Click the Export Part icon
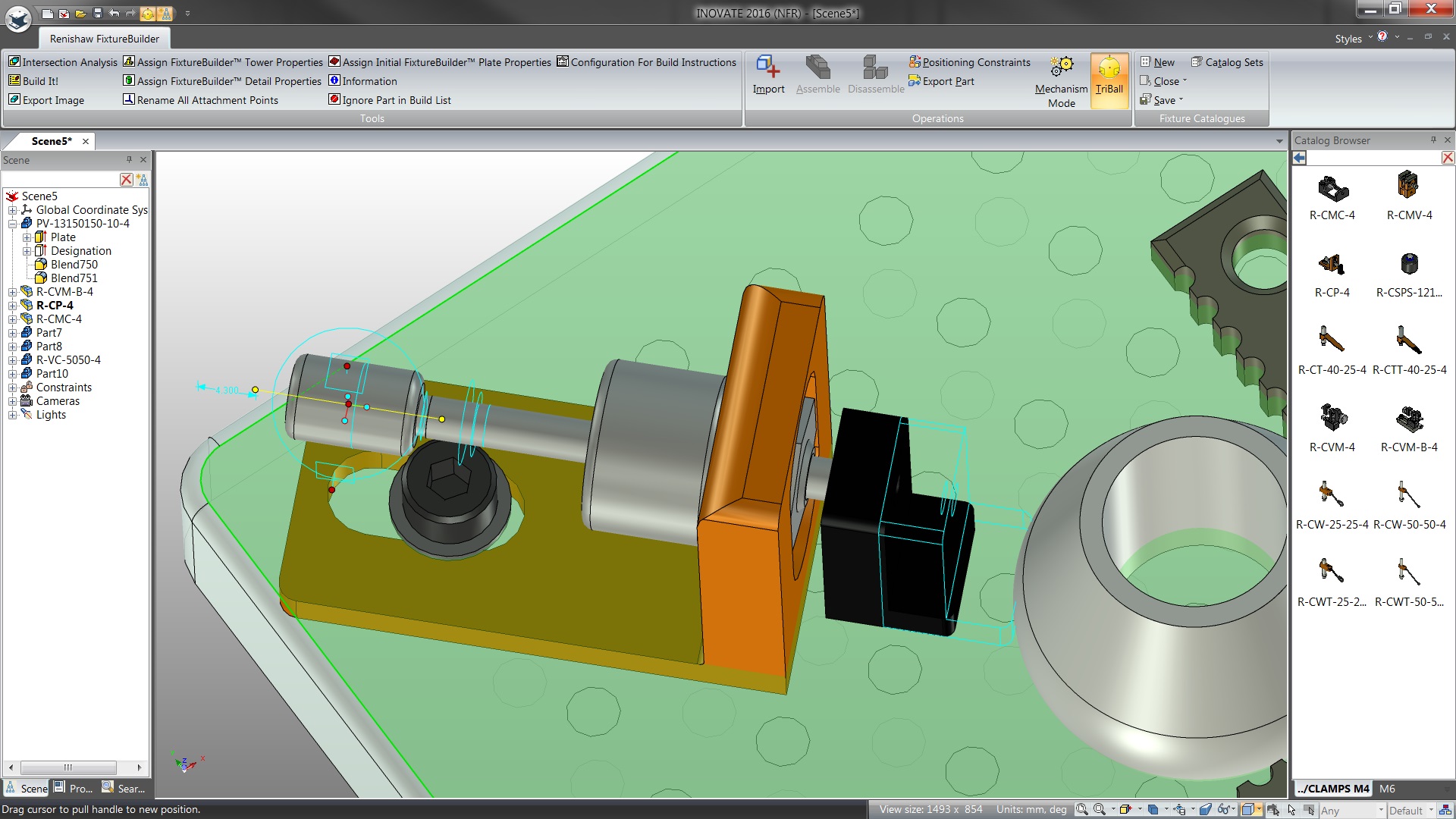The width and height of the screenshot is (1456, 819). pos(915,81)
